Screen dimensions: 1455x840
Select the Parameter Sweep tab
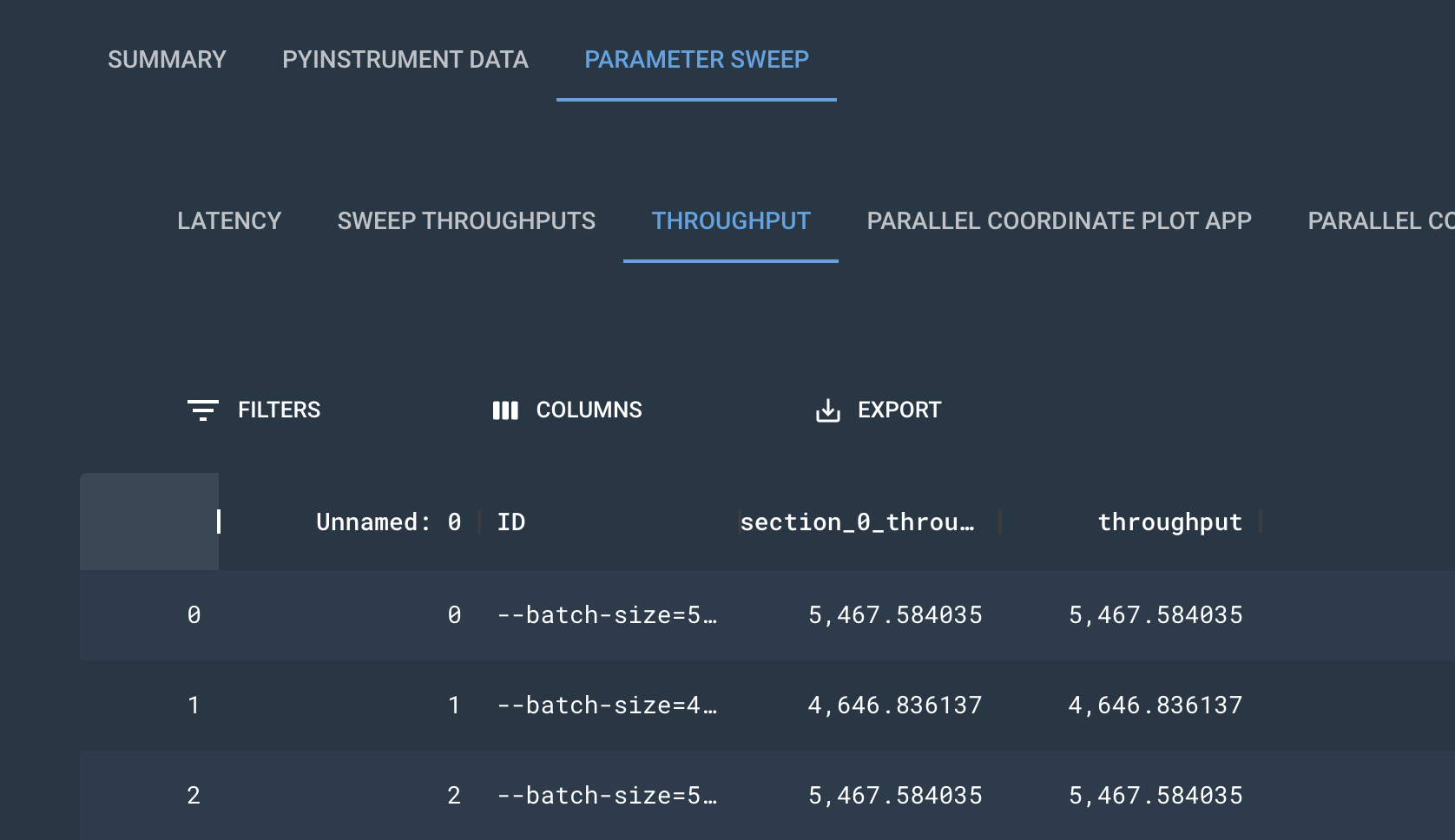click(x=696, y=60)
